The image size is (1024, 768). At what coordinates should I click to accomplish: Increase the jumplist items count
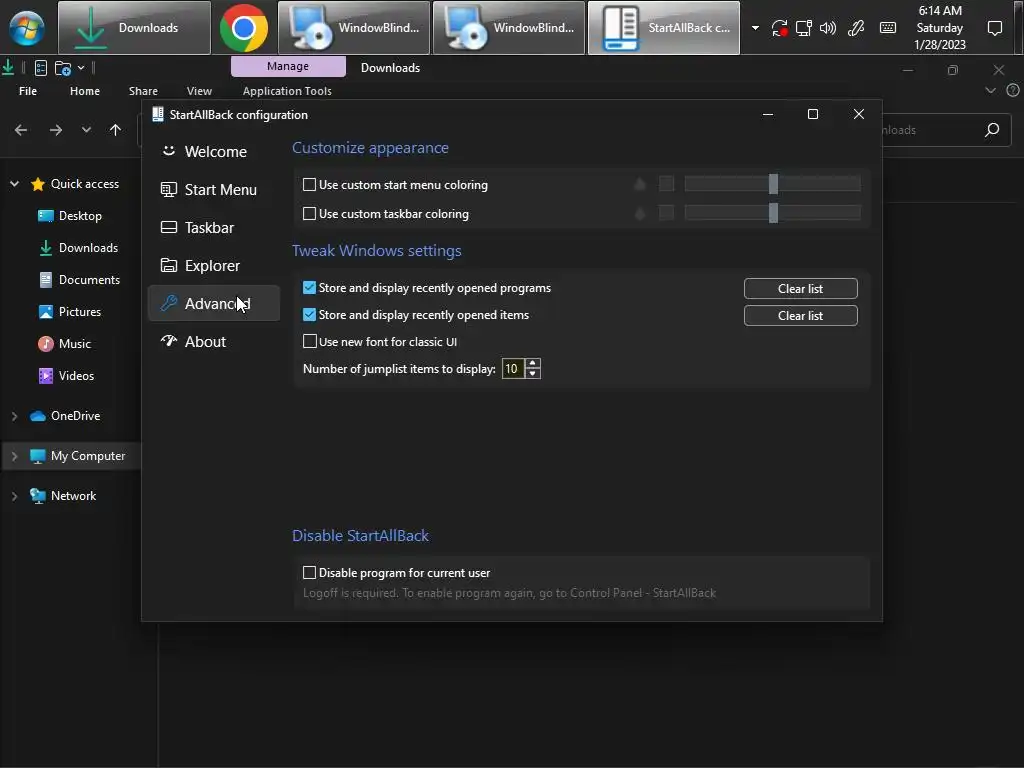[x=533, y=364]
